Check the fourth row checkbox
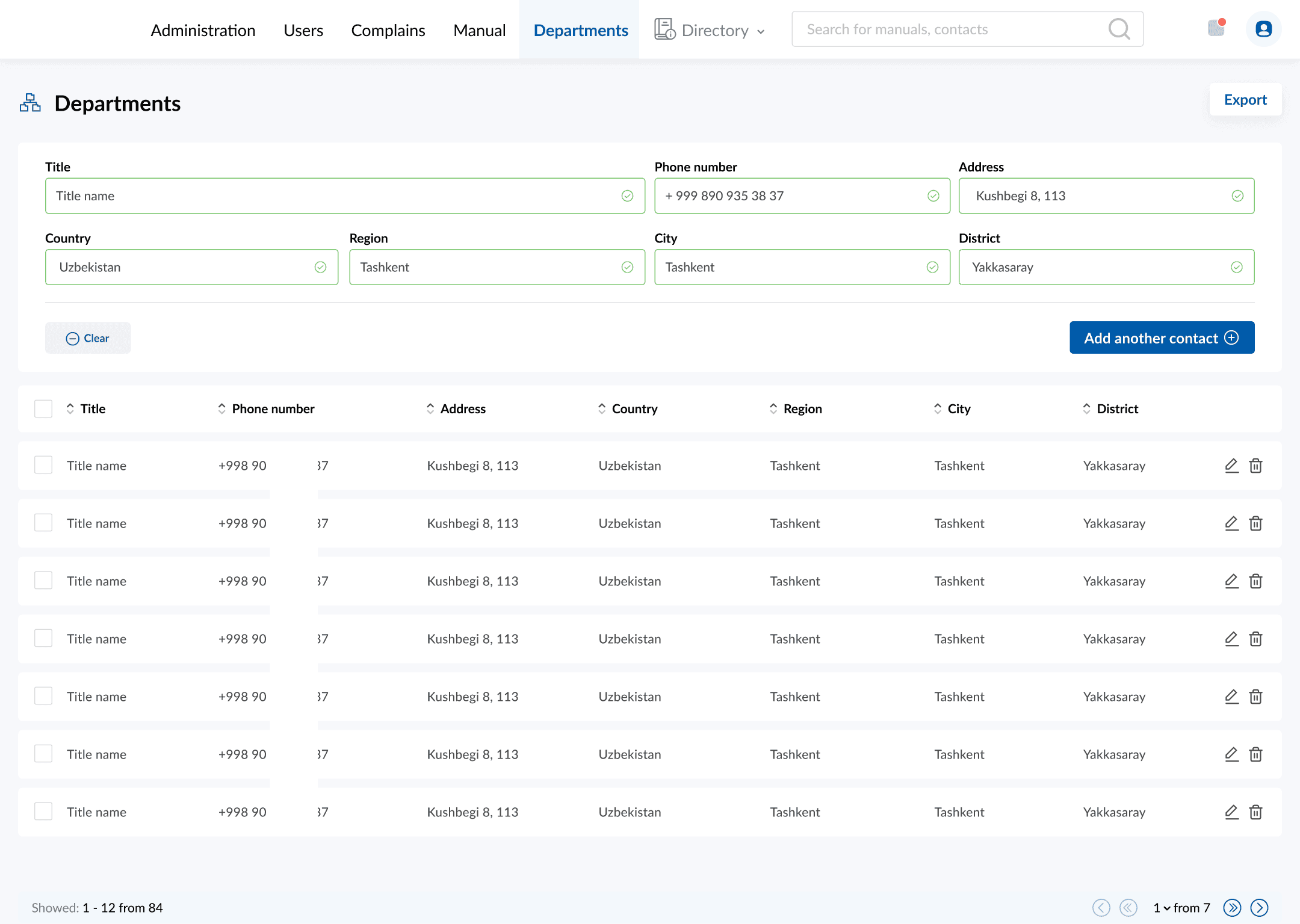This screenshot has height=924, width=1300. (x=43, y=638)
